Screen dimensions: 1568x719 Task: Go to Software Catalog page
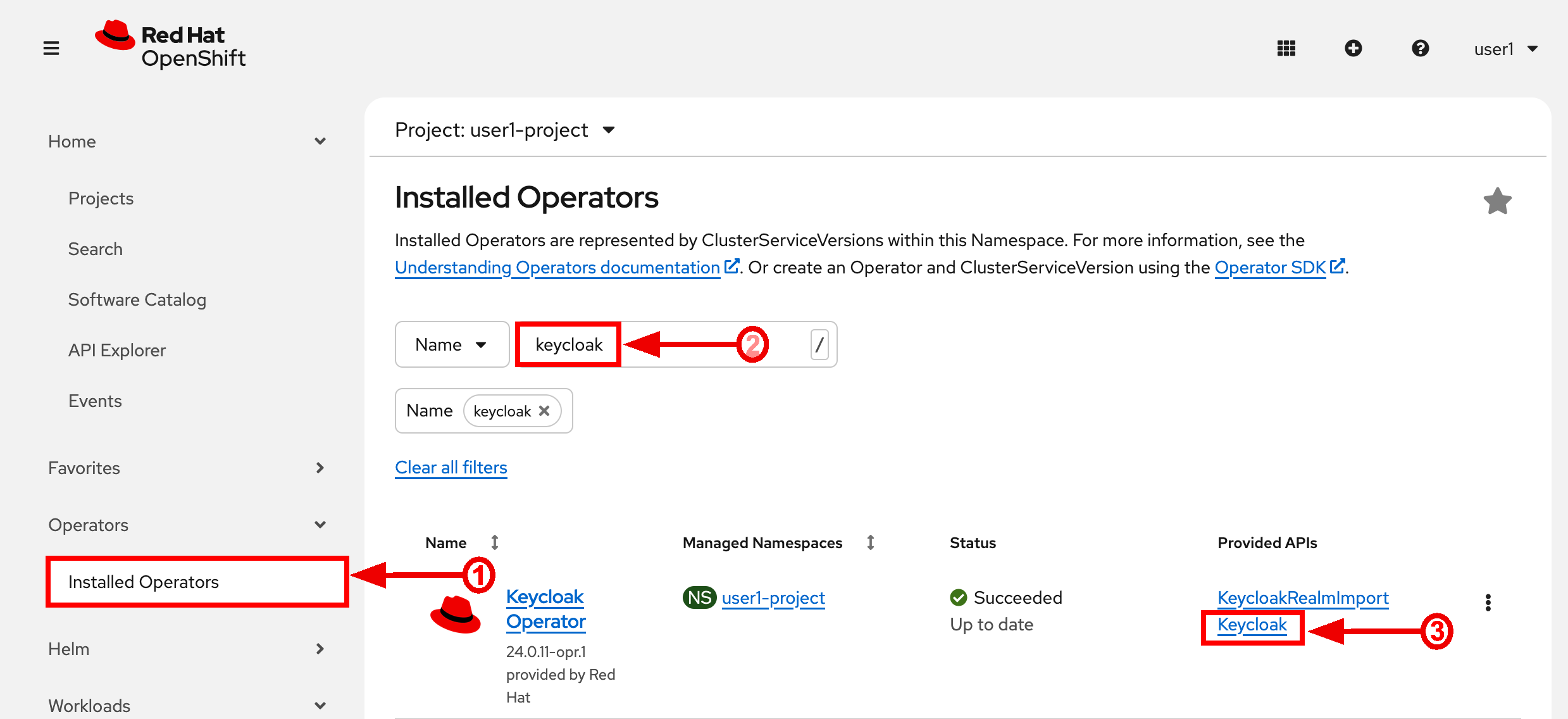pyautogui.click(x=137, y=299)
